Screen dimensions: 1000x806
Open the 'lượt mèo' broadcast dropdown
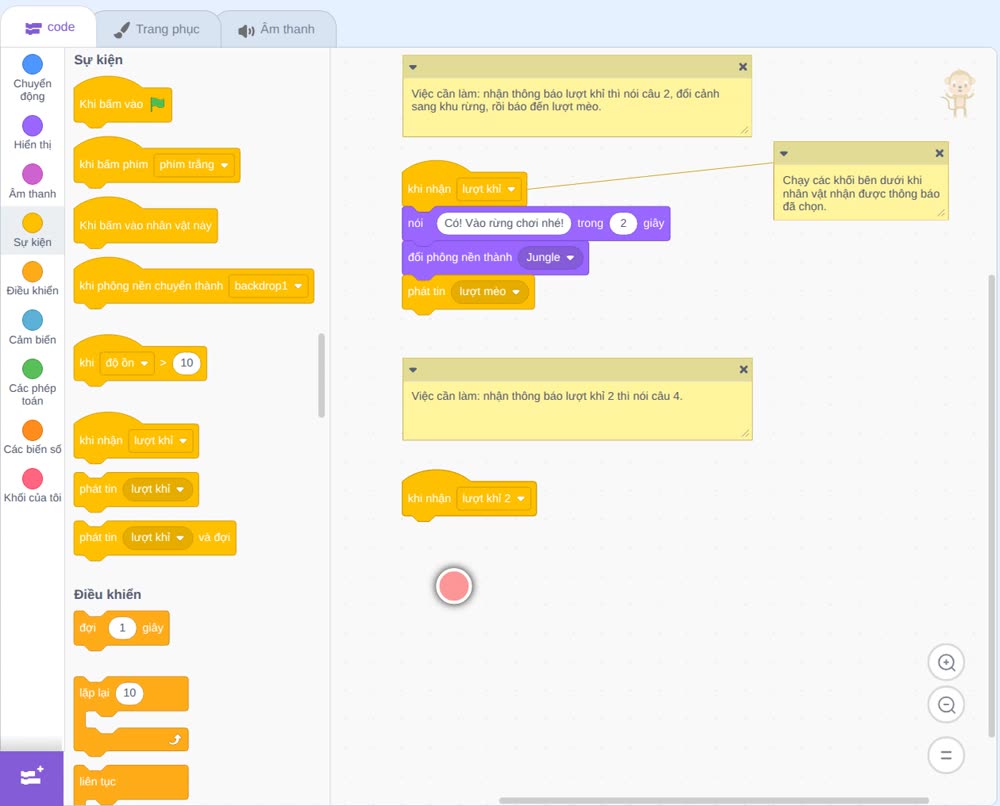click(490, 292)
